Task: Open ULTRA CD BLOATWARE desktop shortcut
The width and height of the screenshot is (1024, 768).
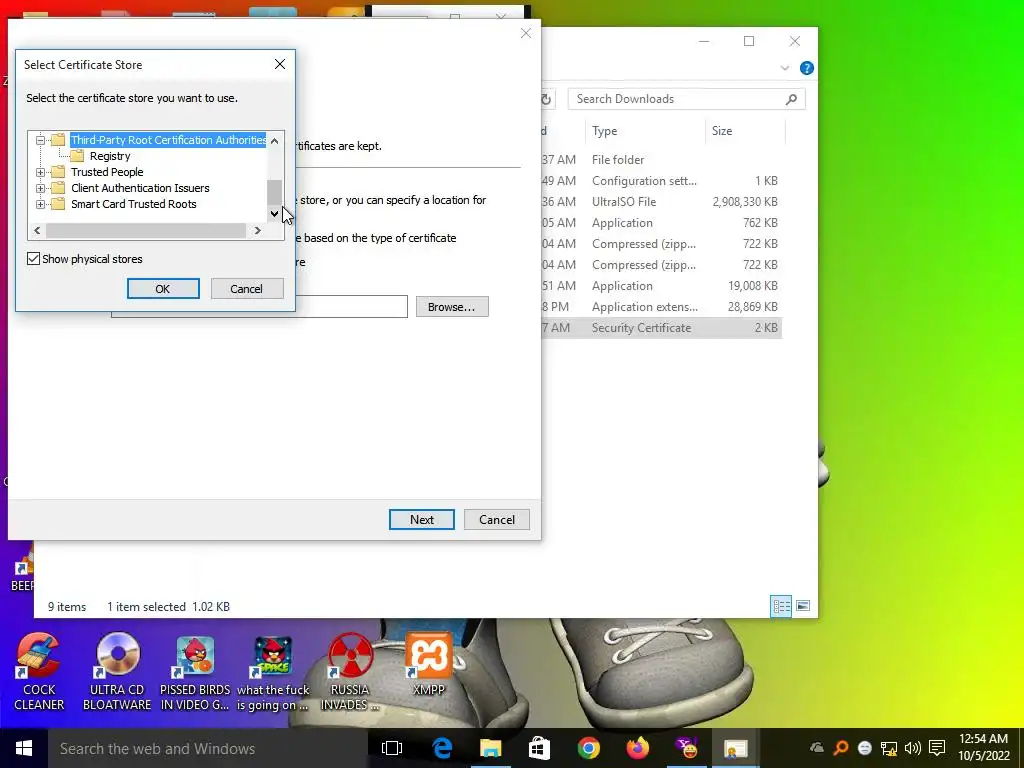Action: point(117,673)
